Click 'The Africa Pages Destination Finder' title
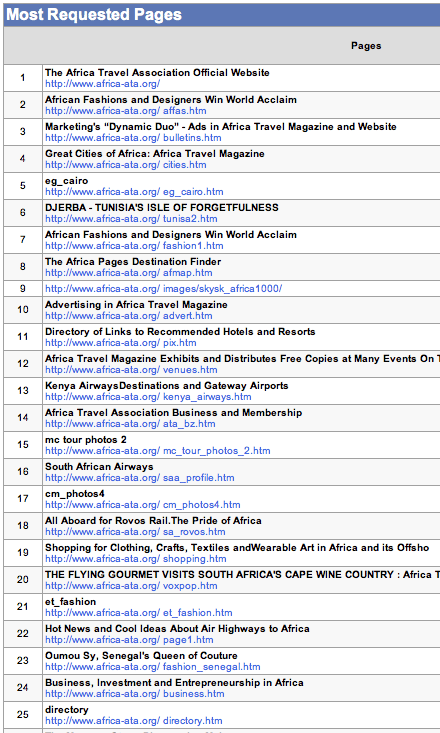The height and width of the screenshot is (733, 440). click(x=133, y=262)
